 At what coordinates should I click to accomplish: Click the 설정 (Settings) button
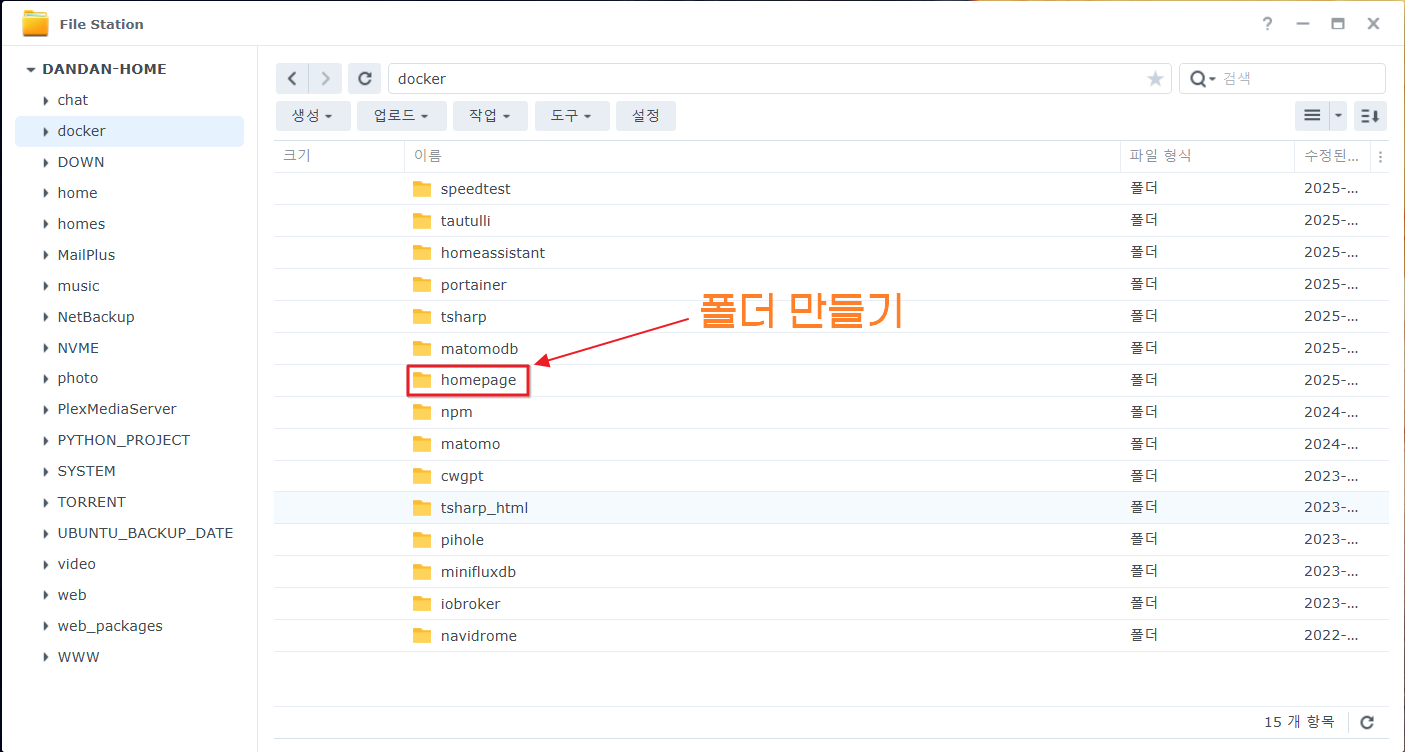(646, 116)
